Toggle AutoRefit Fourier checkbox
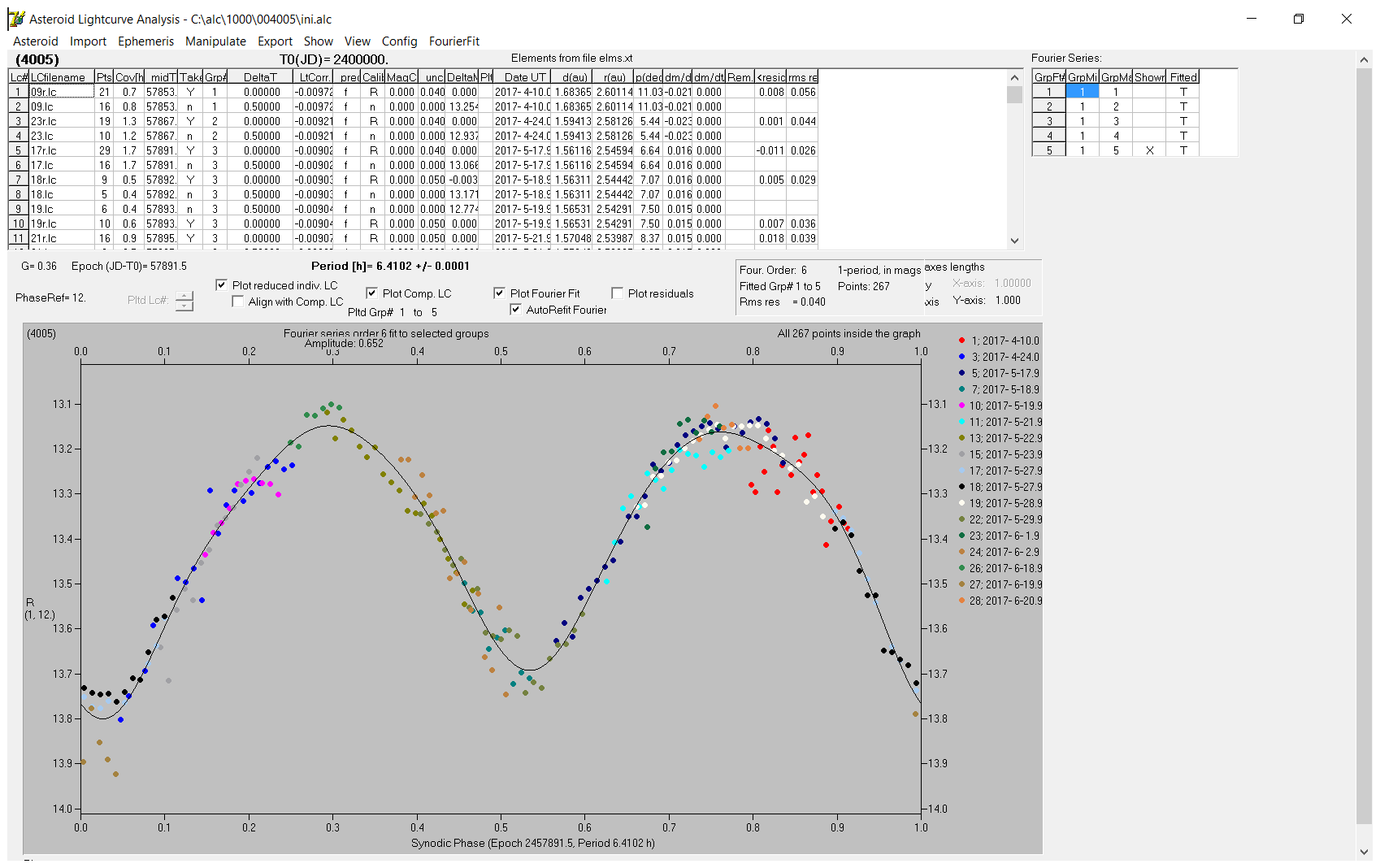Image resolution: width=1380 pixels, height=868 pixels. 515,310
